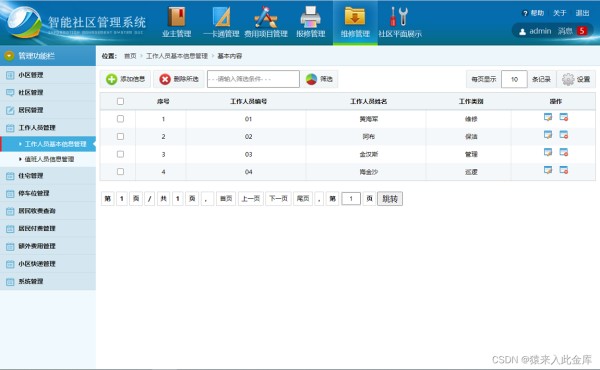Open the admin user profile
Viewport: 600px width, 370px height.
coord(535,31)
